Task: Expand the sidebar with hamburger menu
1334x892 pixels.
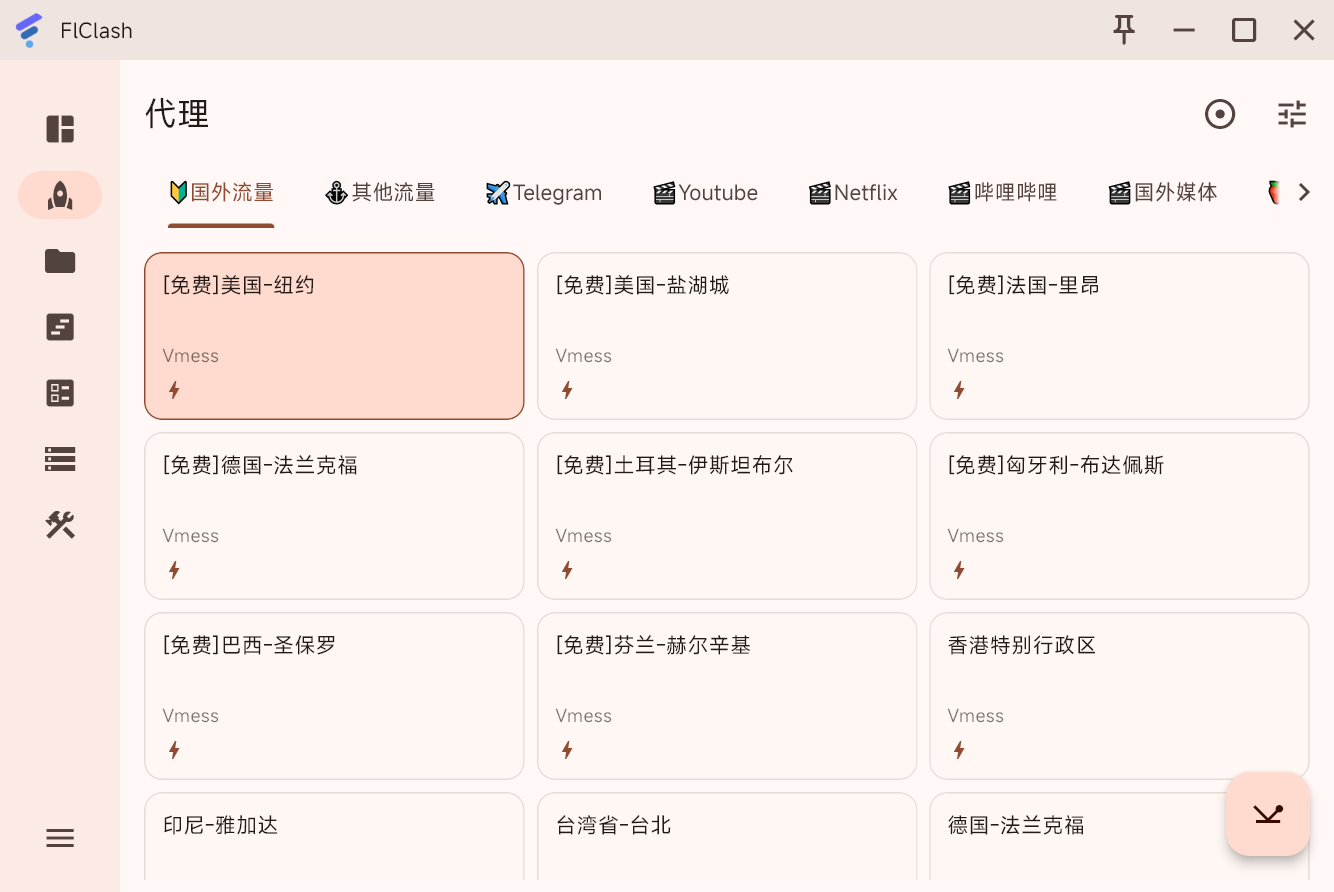Action: pyautogui.click(x=60, y=838)
